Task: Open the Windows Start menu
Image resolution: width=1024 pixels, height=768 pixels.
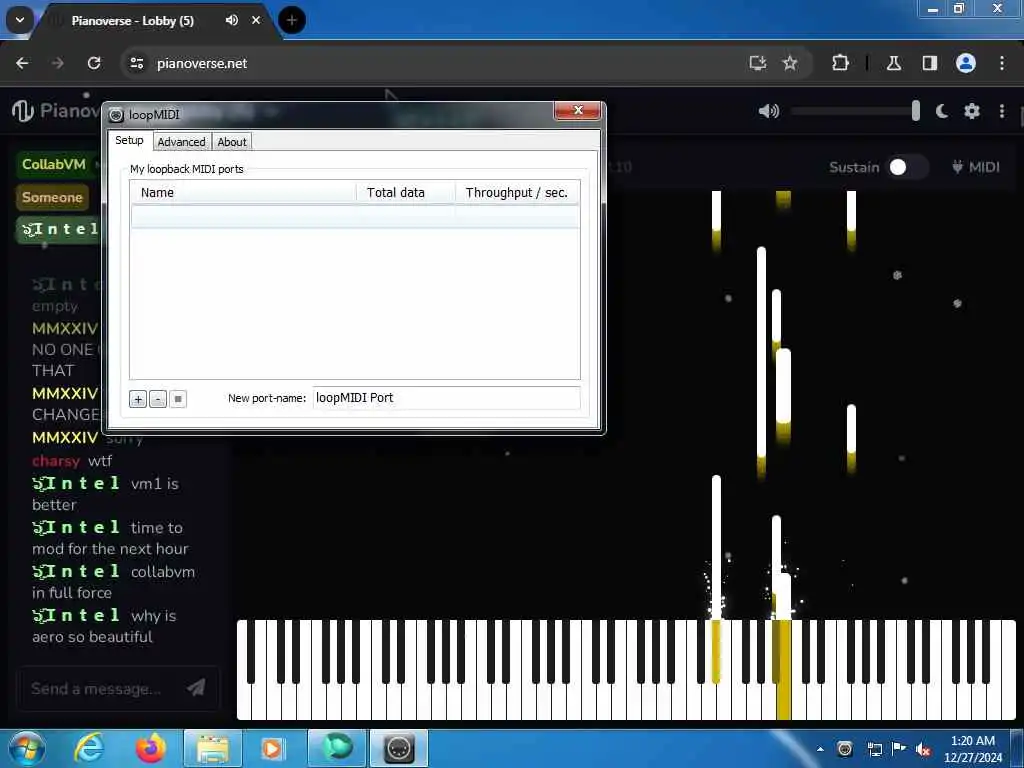Action: click(27, 748)
